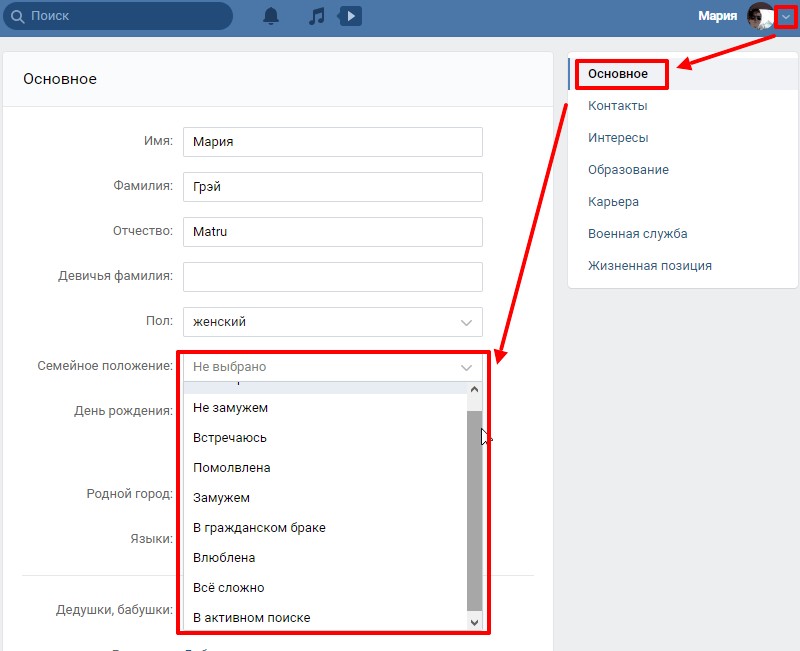Open the Контакты section

(617, 106)
